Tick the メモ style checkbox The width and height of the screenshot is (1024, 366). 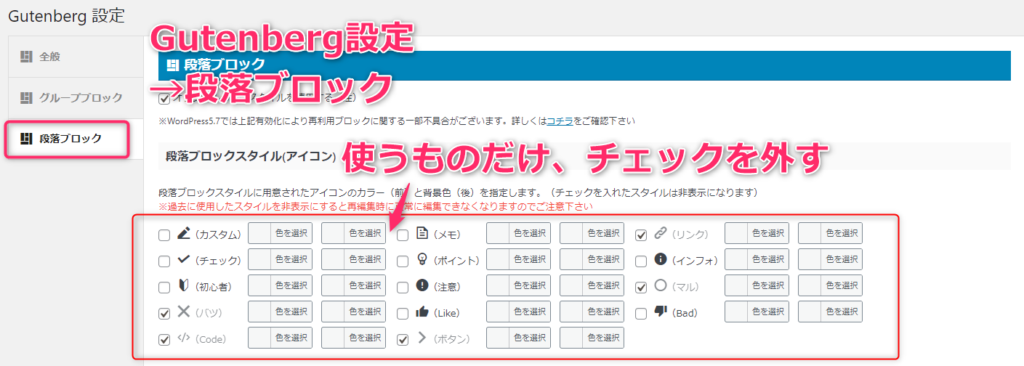[403, 234]
